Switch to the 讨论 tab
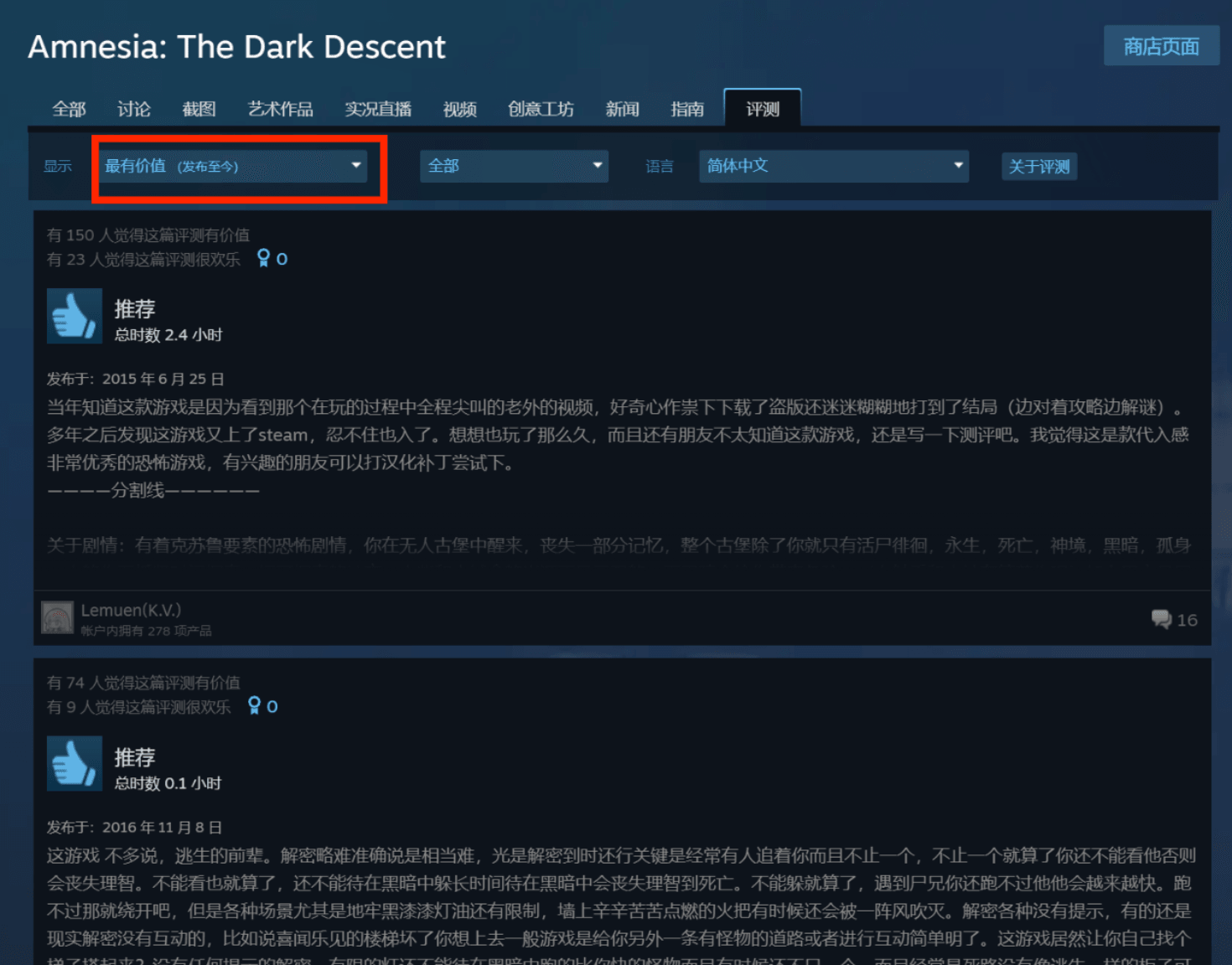This screenshot has width=1232, height=965. point(134,109)
